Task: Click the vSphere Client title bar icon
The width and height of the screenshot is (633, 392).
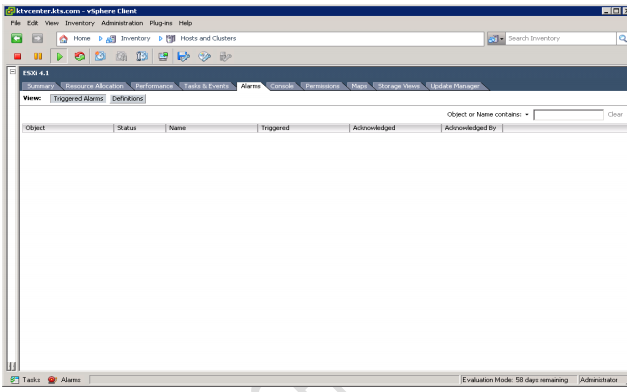Action: point(10,11)
